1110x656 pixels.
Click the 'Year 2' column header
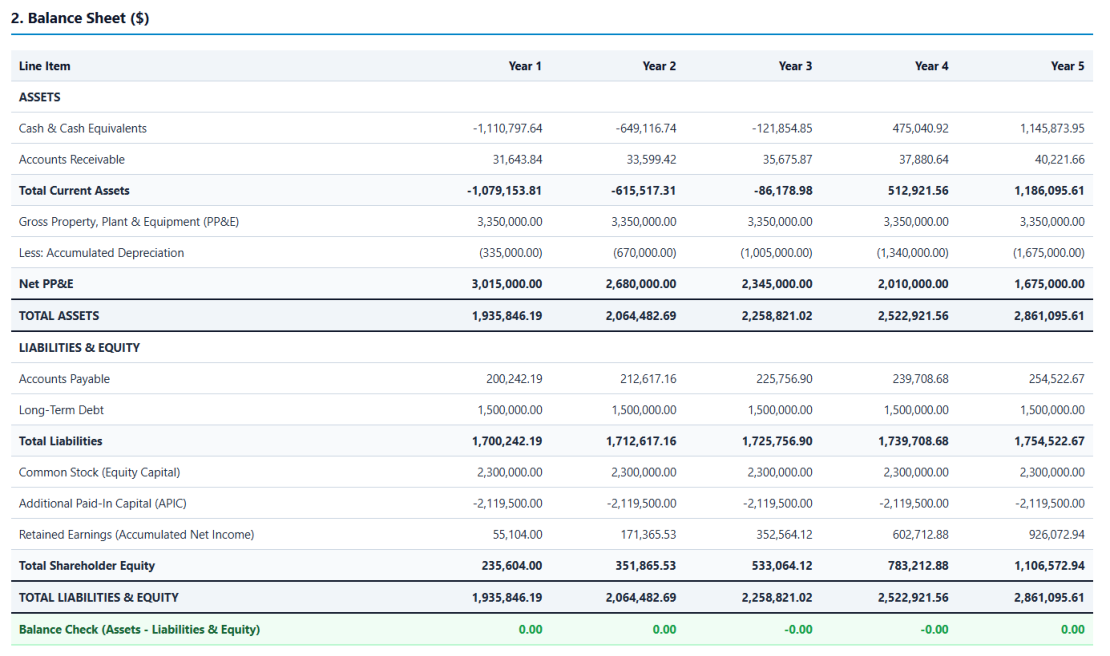(659, 66)
